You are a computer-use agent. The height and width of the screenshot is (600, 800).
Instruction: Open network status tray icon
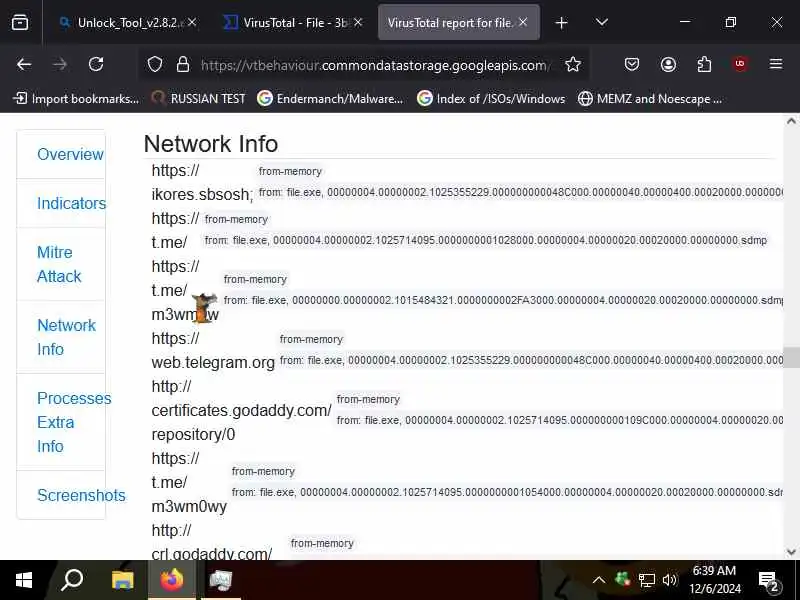(x=646, y=580)
